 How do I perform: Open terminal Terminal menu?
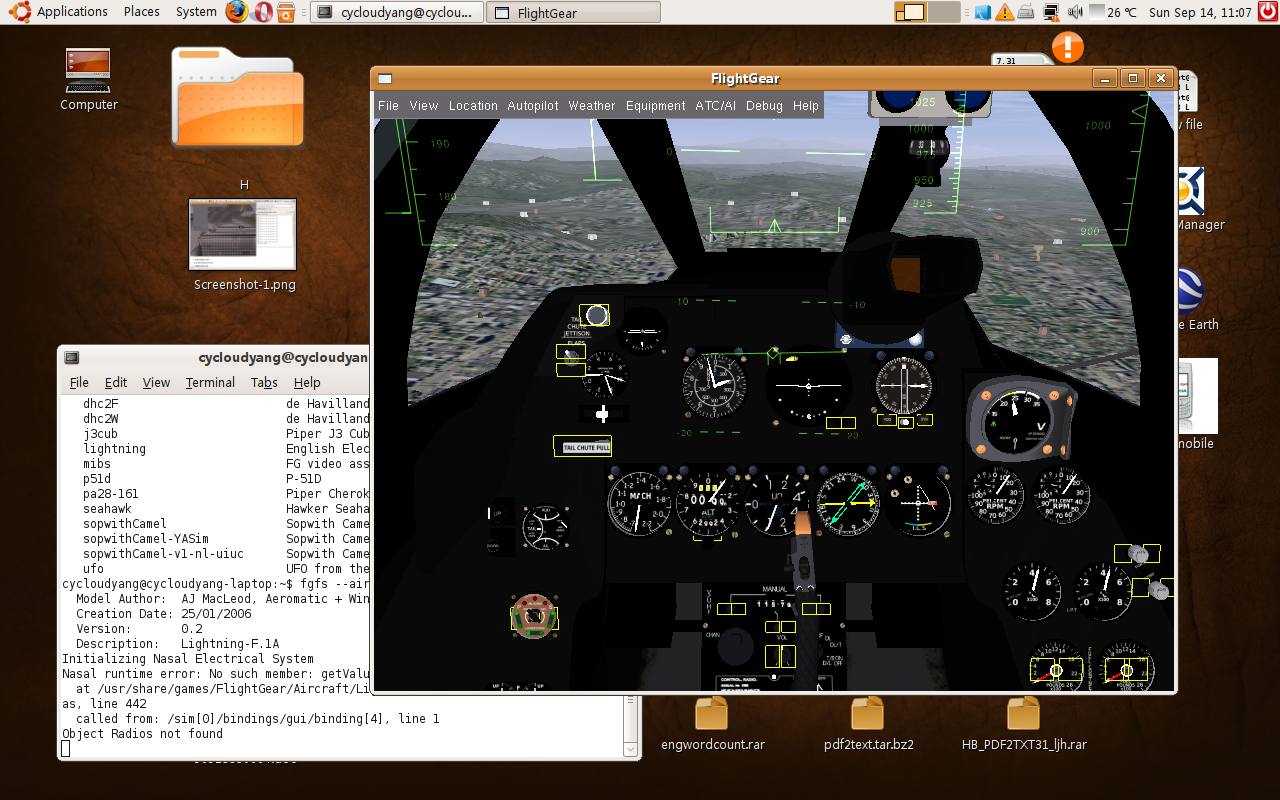[x=210, y=382]
